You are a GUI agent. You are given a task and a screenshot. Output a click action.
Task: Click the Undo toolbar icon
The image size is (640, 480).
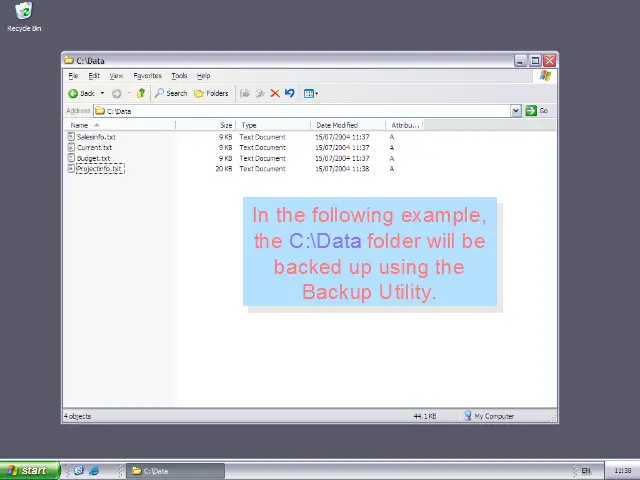click(x=290, y=93)
